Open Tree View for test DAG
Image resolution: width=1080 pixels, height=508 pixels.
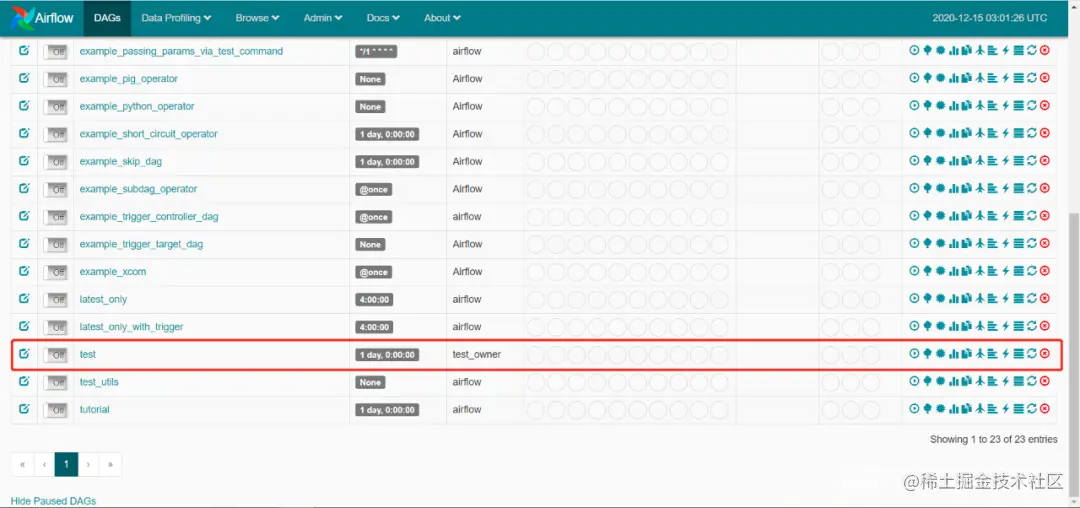(x=927, y=353)
